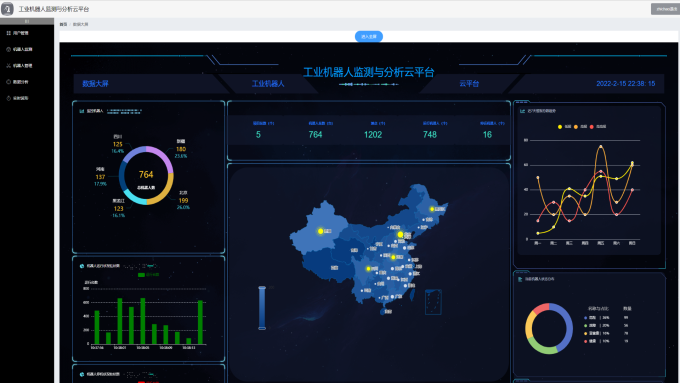Click the pie icon of the bottom-left cut-off panel

pyautogui.click(x=82, y=374)
